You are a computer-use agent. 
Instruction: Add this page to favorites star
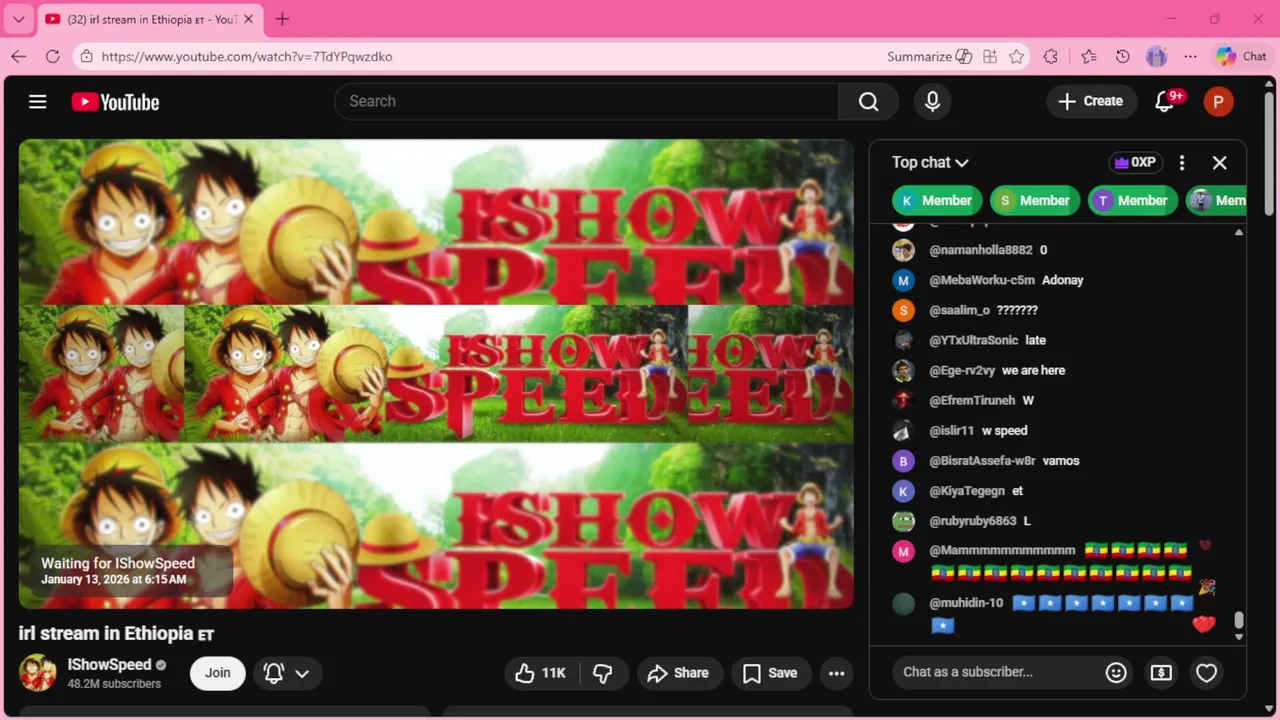[1016, 57]
